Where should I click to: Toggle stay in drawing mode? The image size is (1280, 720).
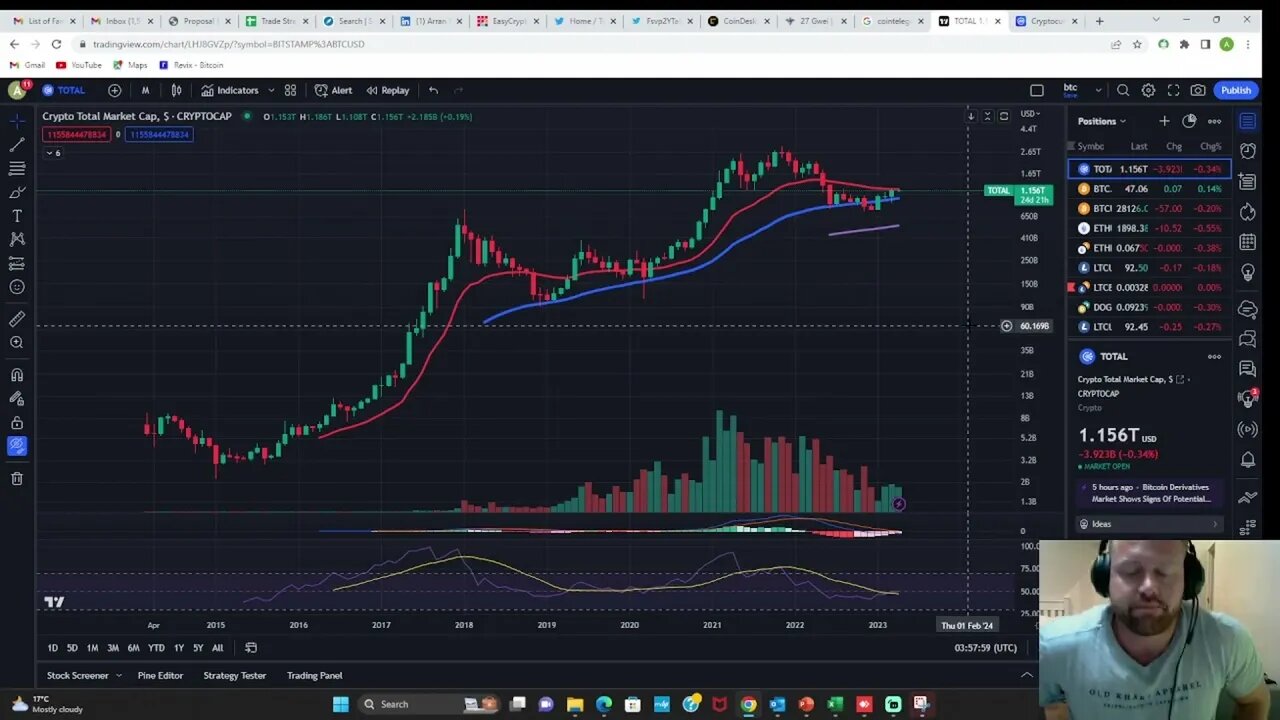coord(17,398)
